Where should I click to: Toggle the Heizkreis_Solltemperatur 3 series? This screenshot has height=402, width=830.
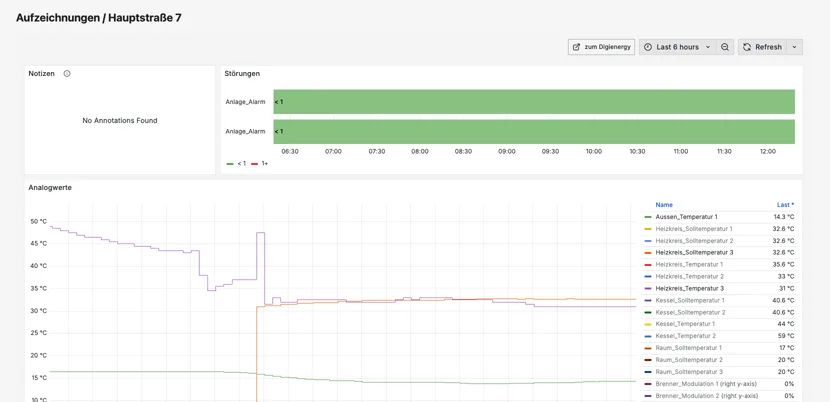[x=694, y=253]
